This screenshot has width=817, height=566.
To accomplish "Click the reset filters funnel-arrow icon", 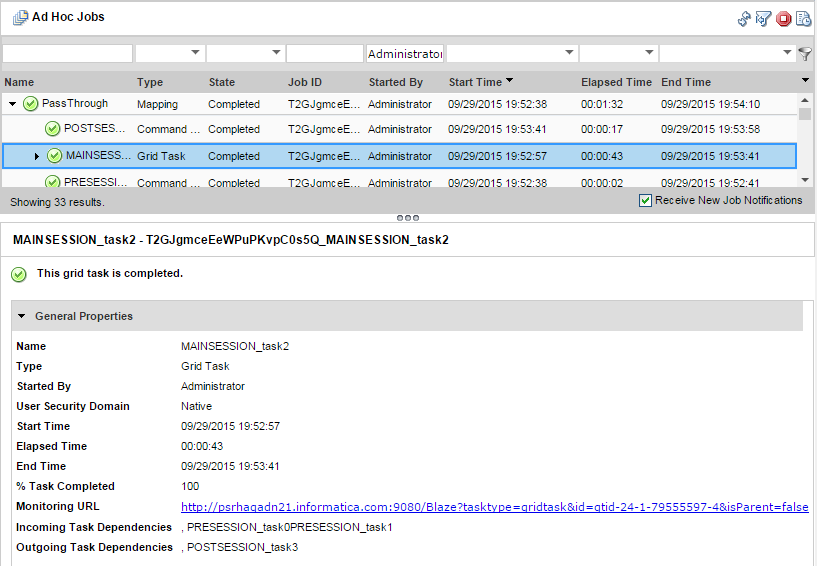I will (x=763, y=18).
